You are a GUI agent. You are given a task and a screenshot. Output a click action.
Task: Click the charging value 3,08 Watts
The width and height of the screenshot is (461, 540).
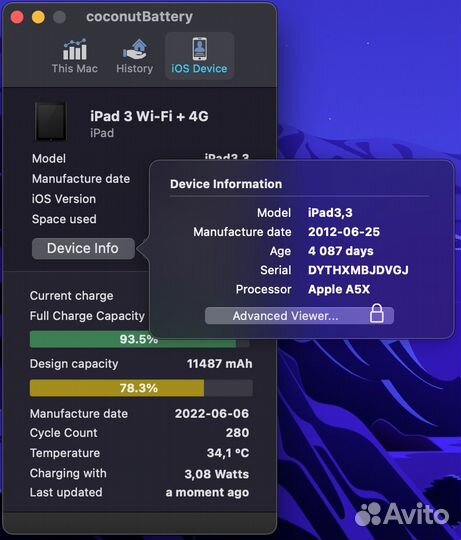(216, 474)
